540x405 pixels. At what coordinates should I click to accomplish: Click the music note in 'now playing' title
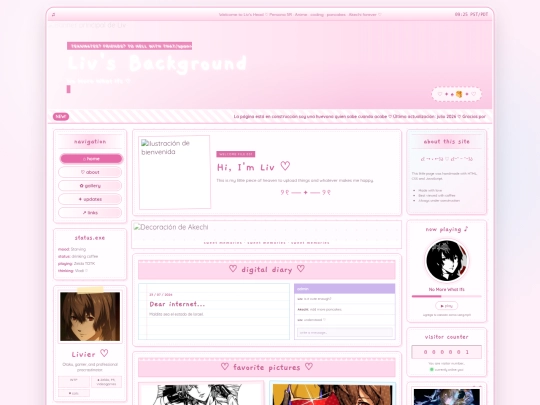466,229
